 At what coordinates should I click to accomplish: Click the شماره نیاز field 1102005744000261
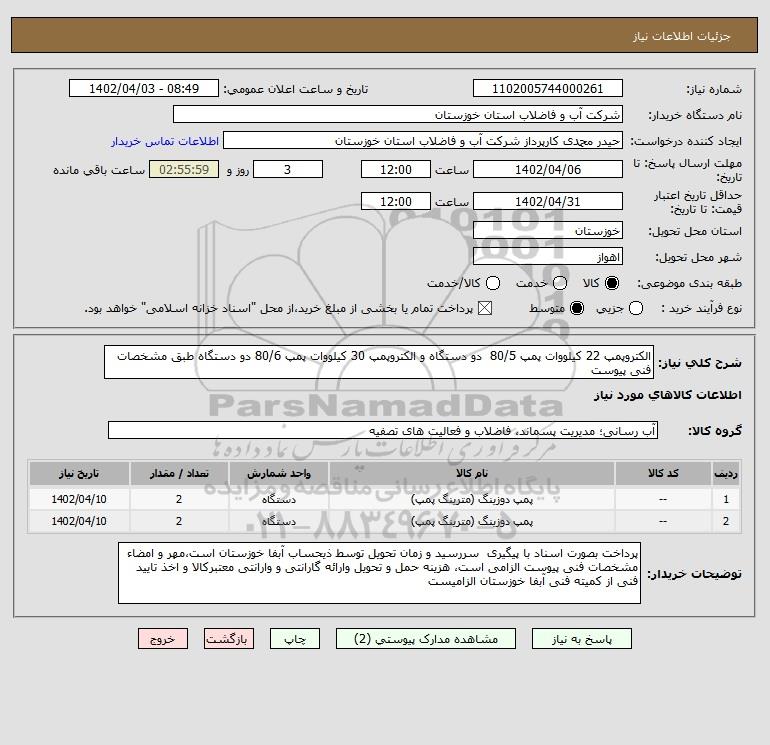click(548, 89)
